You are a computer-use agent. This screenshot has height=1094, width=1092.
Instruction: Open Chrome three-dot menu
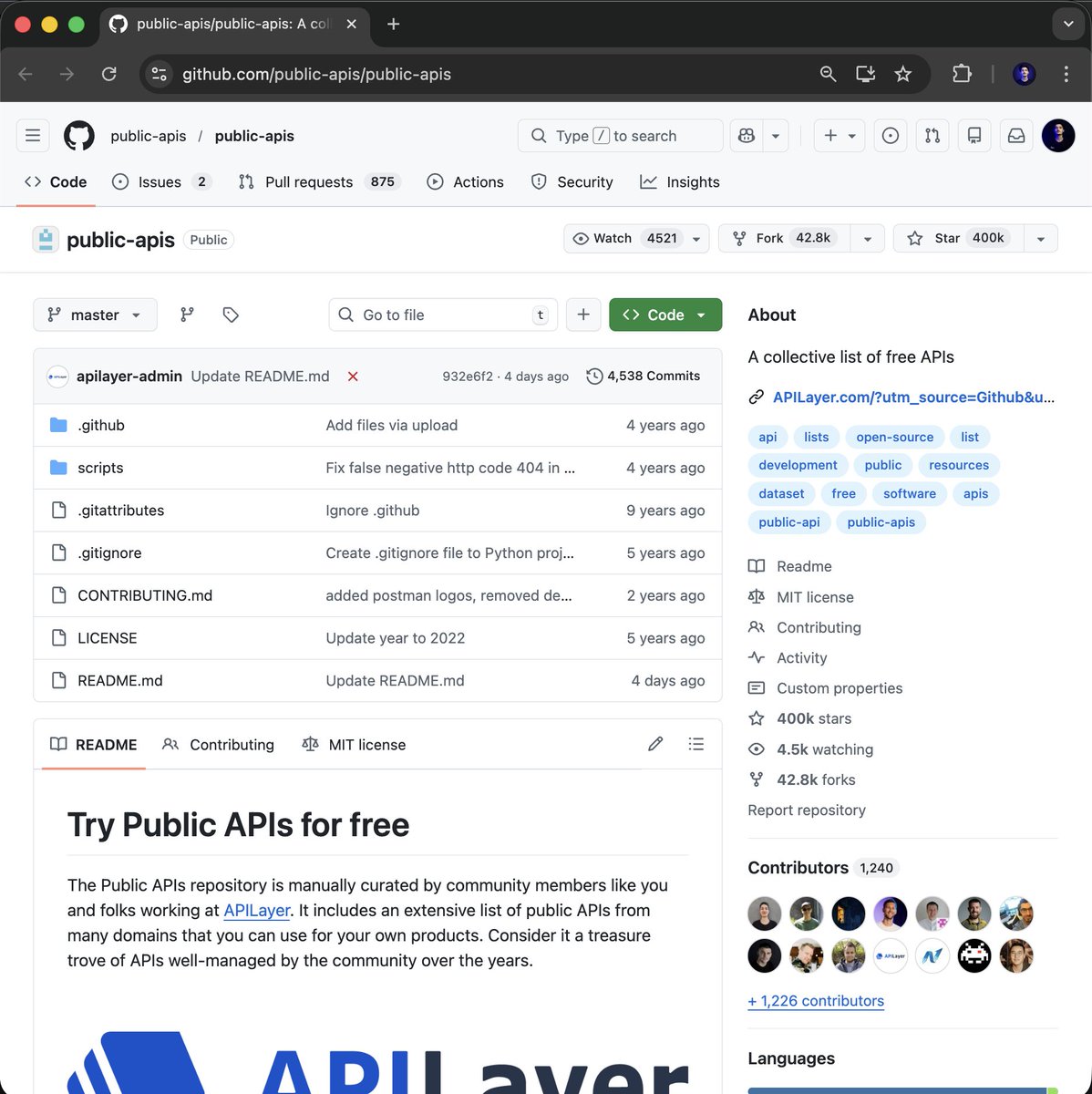(1066, 74)
